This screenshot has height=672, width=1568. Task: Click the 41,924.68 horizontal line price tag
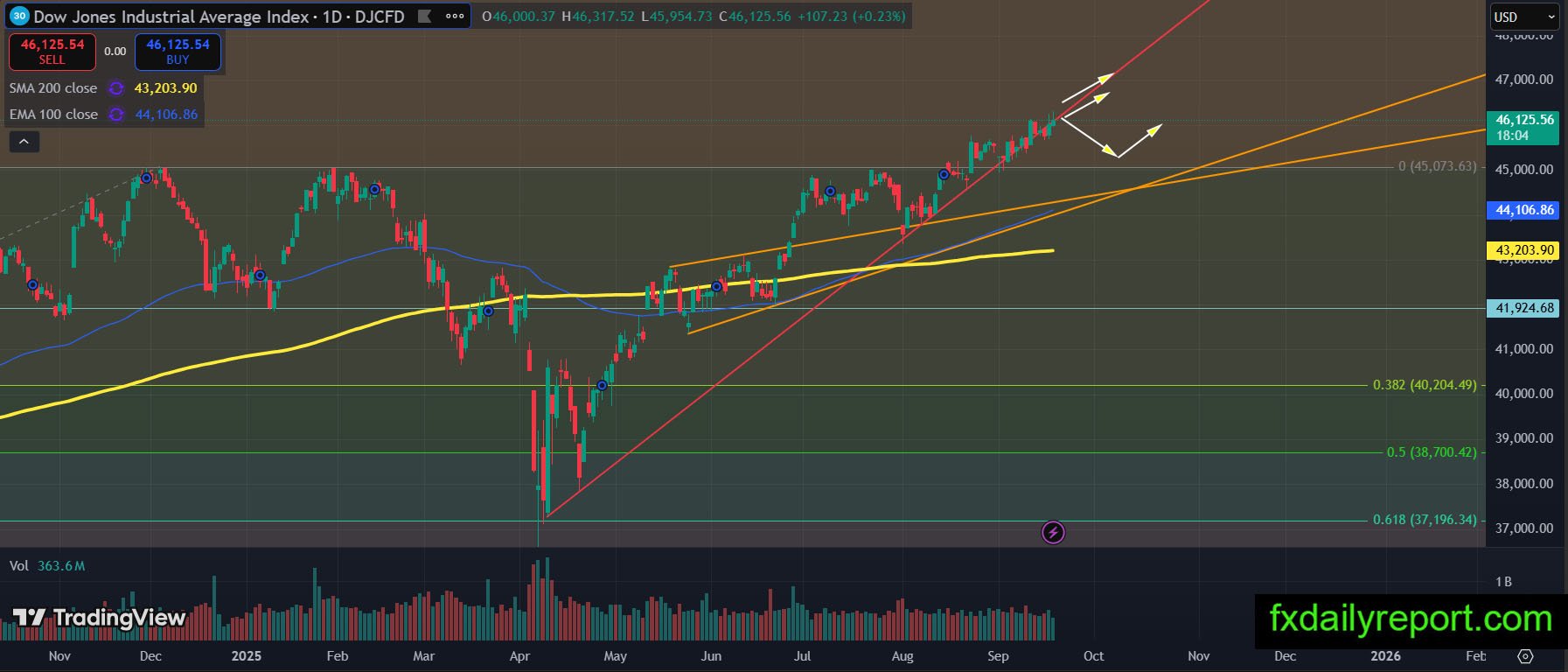(1524, 308)
